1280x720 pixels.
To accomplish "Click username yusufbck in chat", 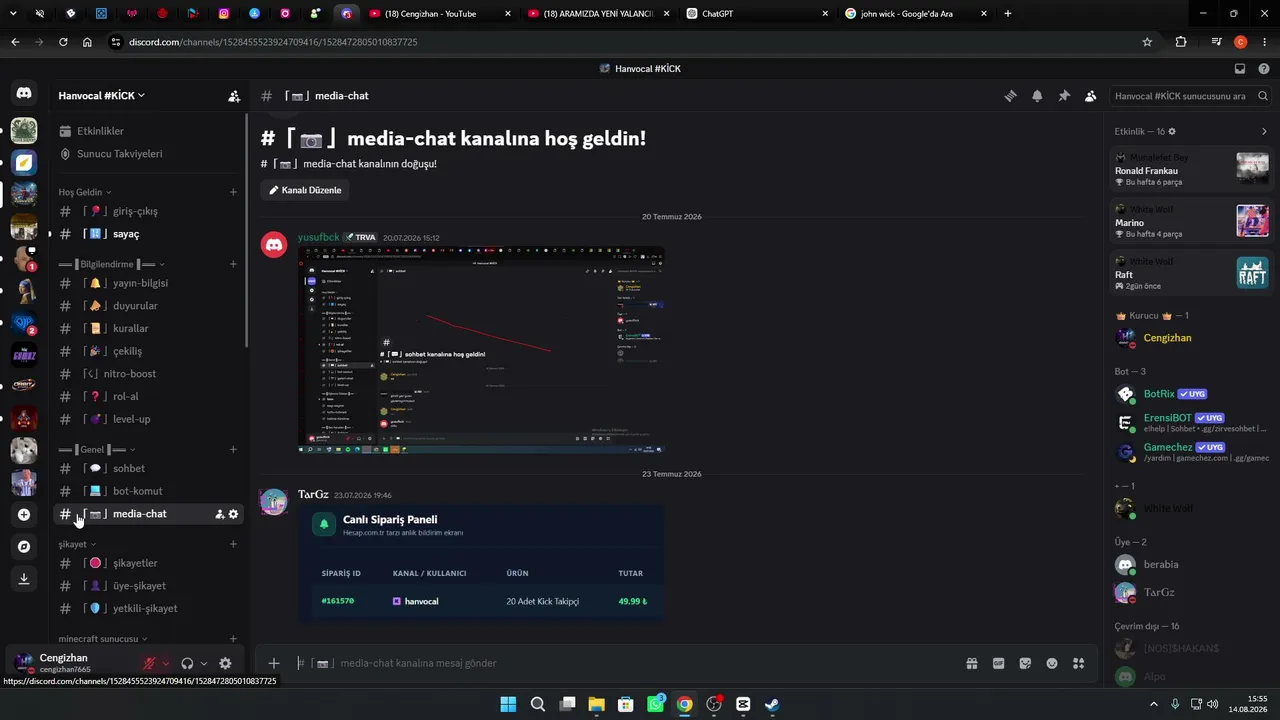I will point(319,238).
